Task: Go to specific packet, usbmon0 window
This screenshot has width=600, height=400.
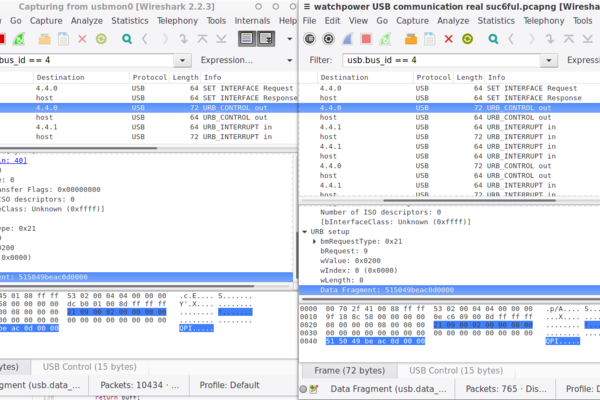Action: [x=183, y=39]
